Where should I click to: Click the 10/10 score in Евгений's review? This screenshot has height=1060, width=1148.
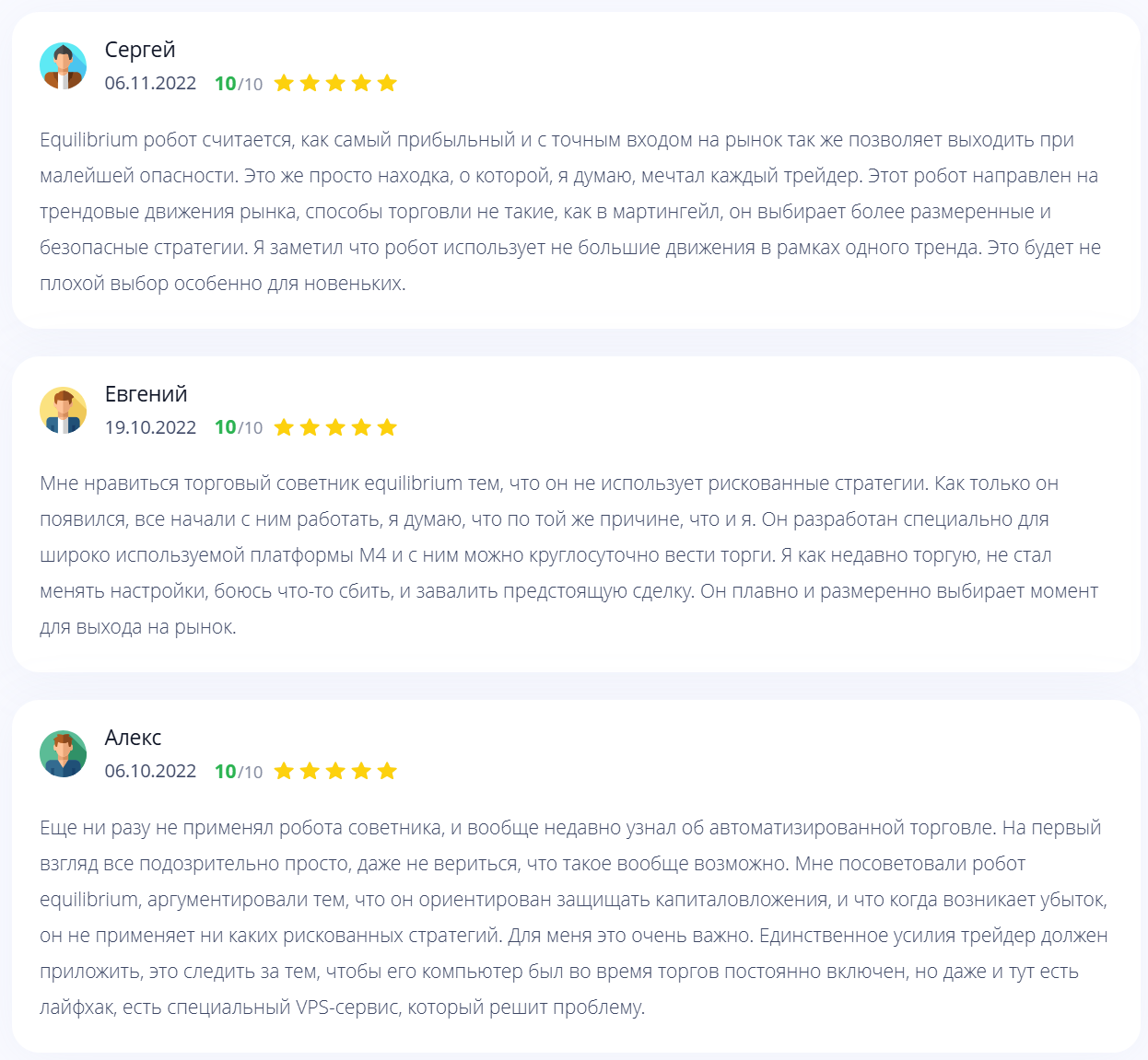click(239, 427)
